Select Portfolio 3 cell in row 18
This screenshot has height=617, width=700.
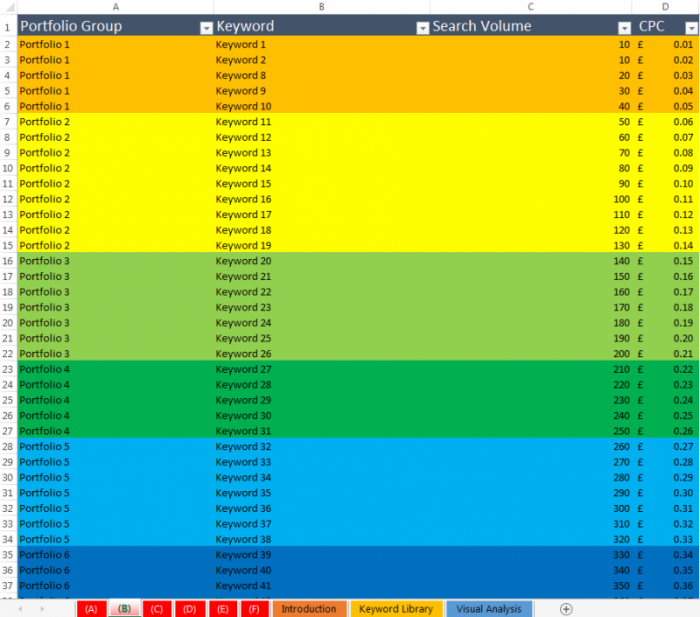pyautogui.click(x=116, y=292)
